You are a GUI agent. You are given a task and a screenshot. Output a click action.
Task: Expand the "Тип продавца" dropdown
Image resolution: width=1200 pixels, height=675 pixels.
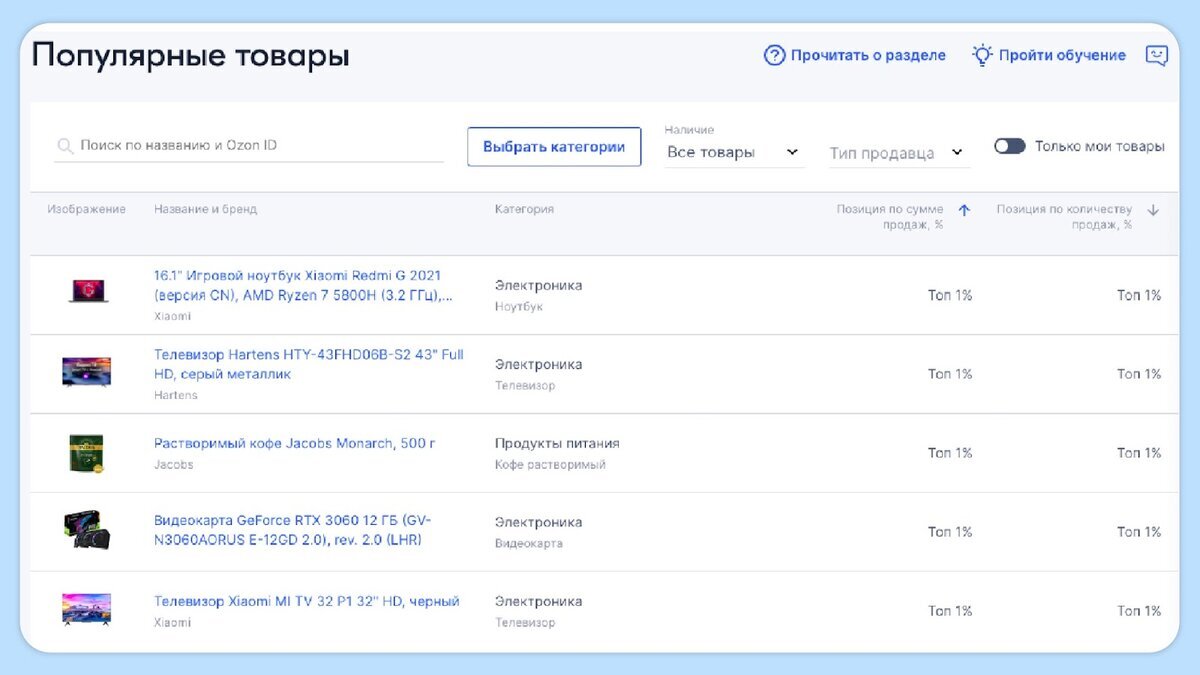pyautogui.click(x=898, y=153)
